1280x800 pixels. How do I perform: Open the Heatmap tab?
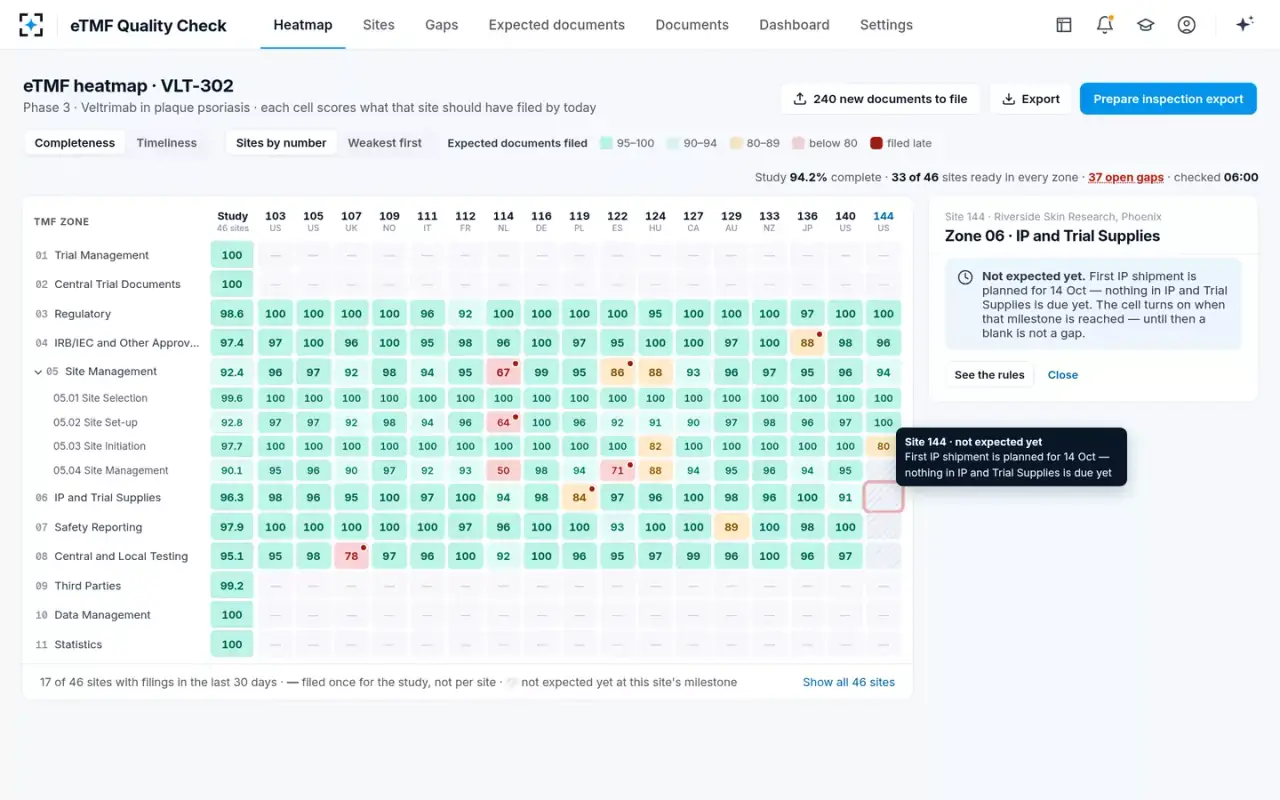click(303, 25)
